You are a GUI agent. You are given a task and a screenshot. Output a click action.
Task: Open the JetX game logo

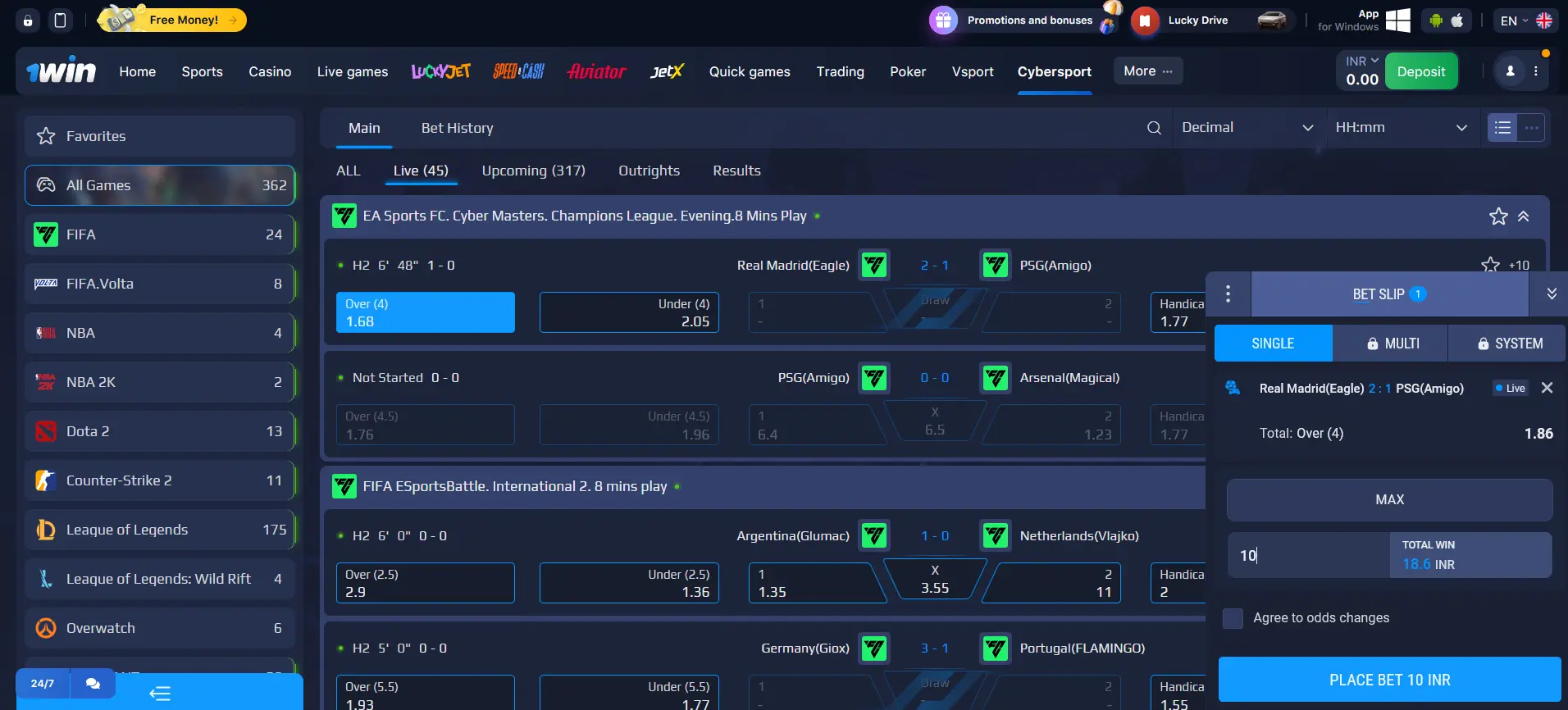click(x=667, y=71)
